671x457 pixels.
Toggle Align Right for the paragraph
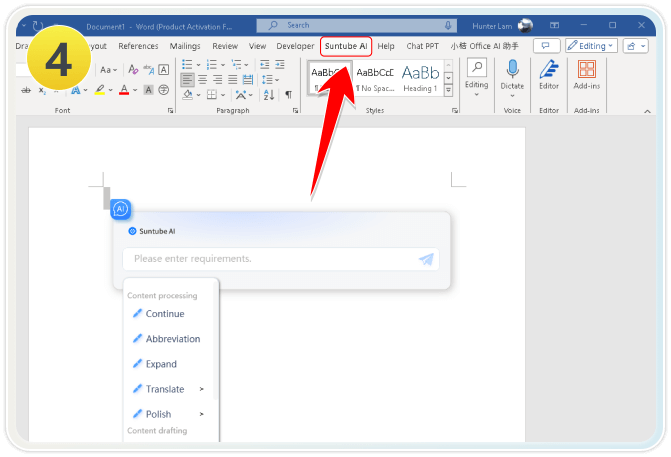[217, 80]
